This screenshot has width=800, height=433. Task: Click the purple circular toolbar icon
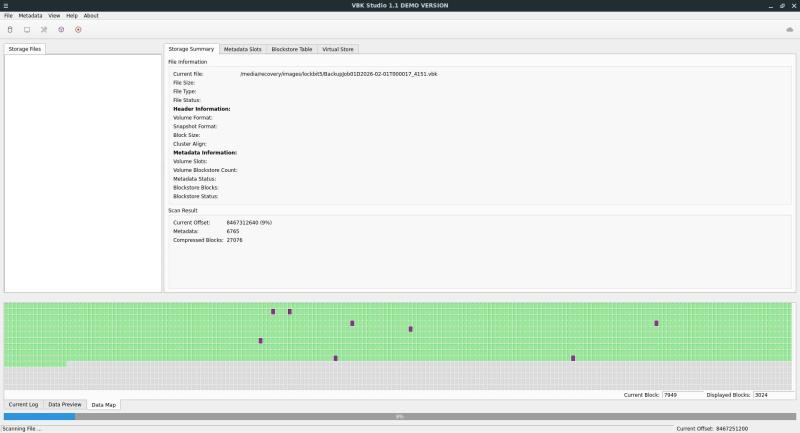pos(61,30)
